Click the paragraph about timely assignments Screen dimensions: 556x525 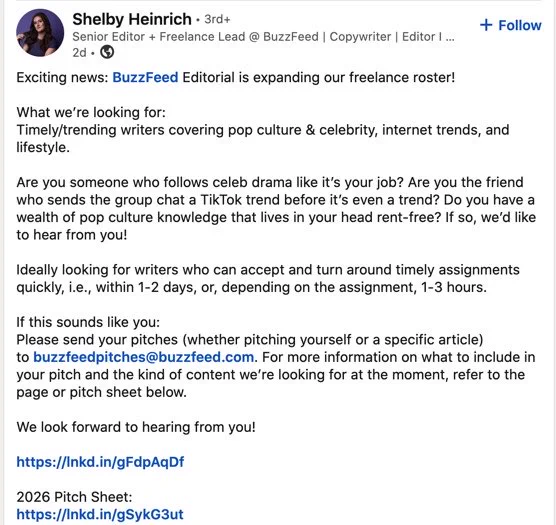click(x=268, y=278)
